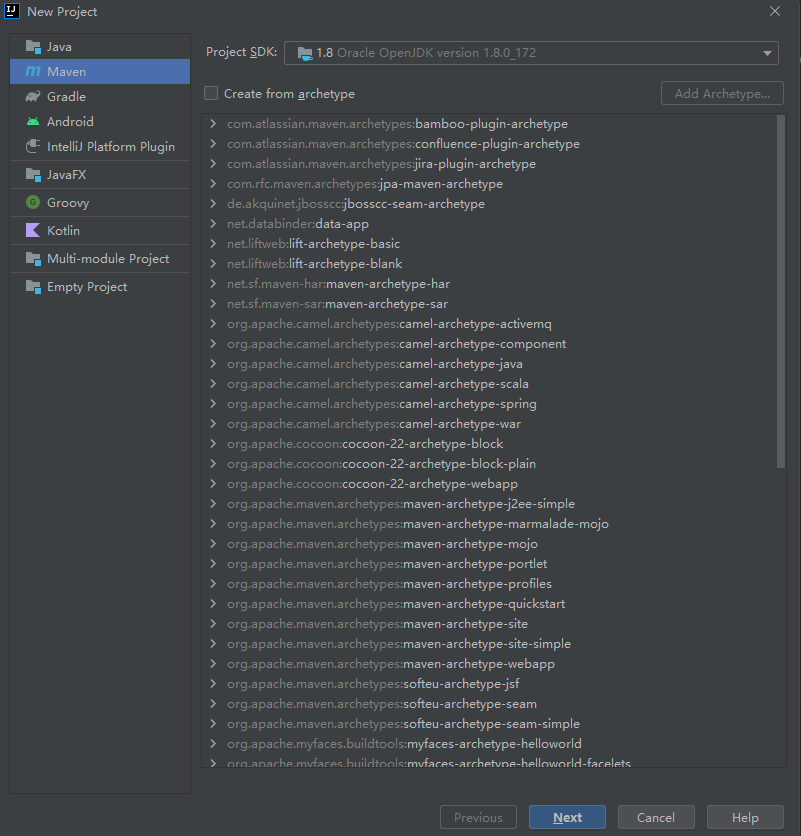This screenshot has height=836, width=801.
Task: Select cocoon-22-archetype-webapp row
Action: [x=489, y=484]
